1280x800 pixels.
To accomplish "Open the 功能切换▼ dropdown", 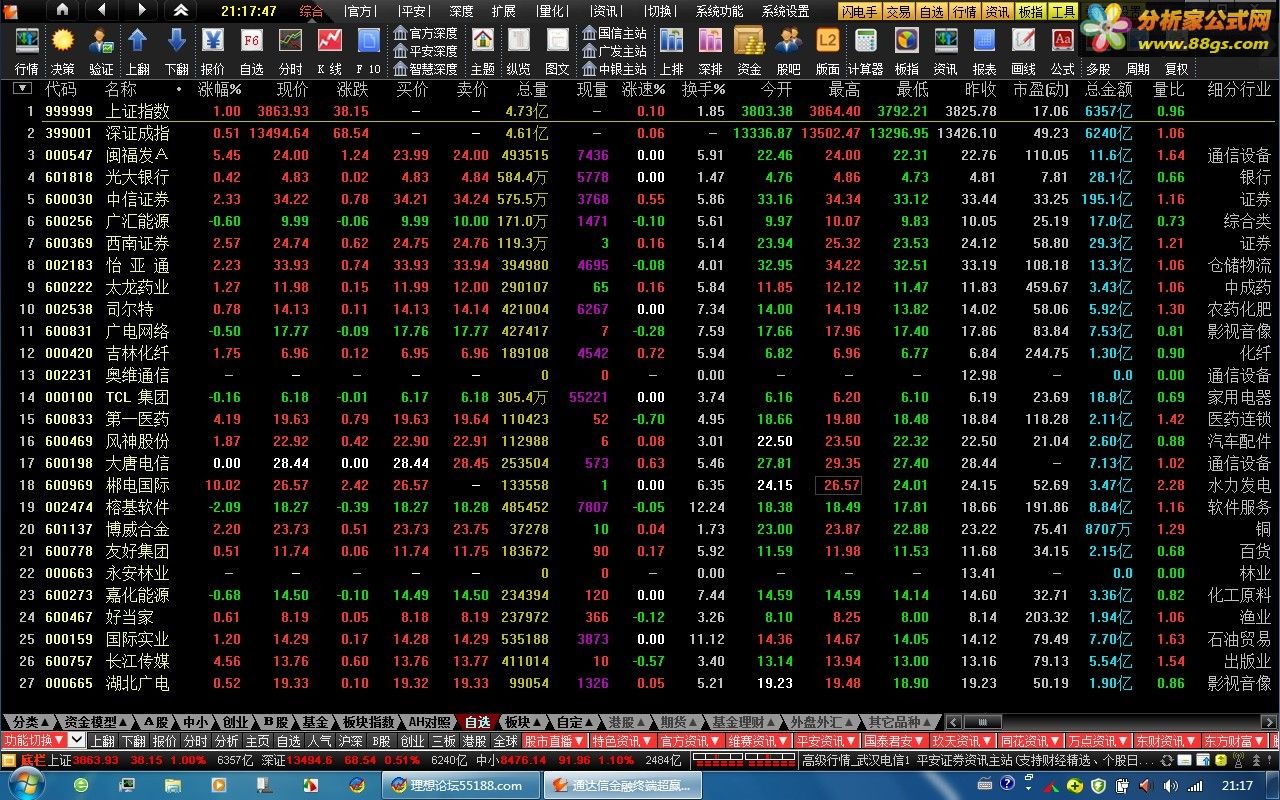I will (33, 741).
